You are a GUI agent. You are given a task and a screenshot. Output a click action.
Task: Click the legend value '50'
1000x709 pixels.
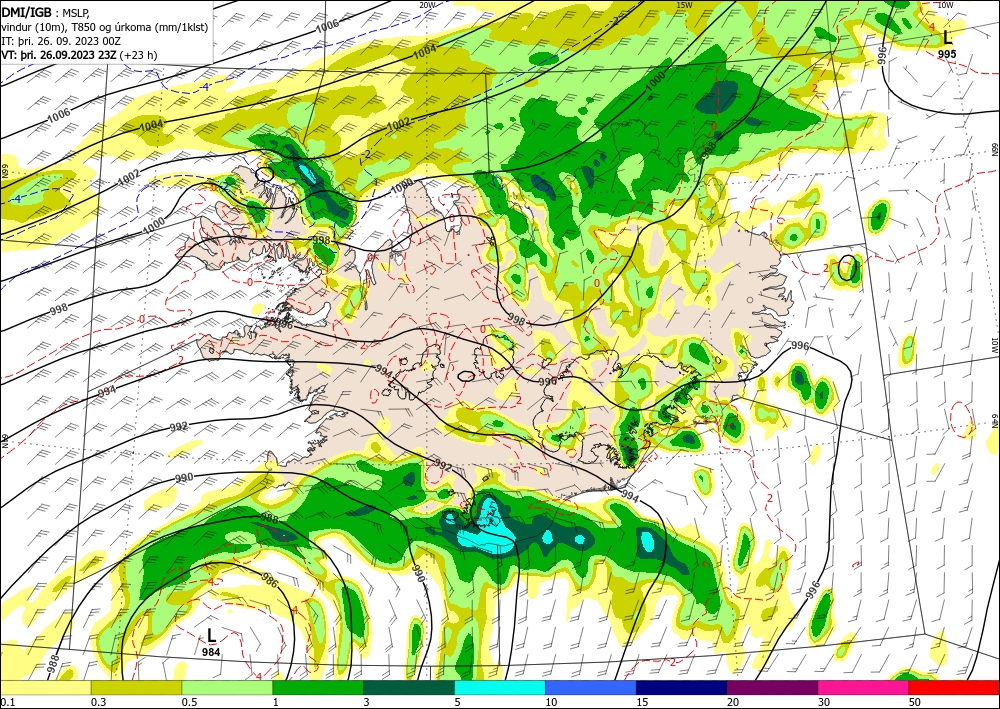915,702
